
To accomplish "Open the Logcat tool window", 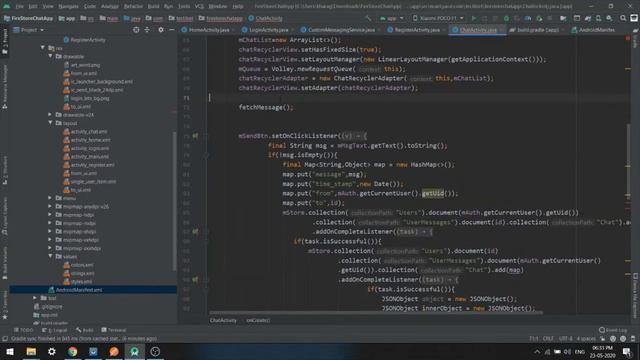I will tap(55, 330).
